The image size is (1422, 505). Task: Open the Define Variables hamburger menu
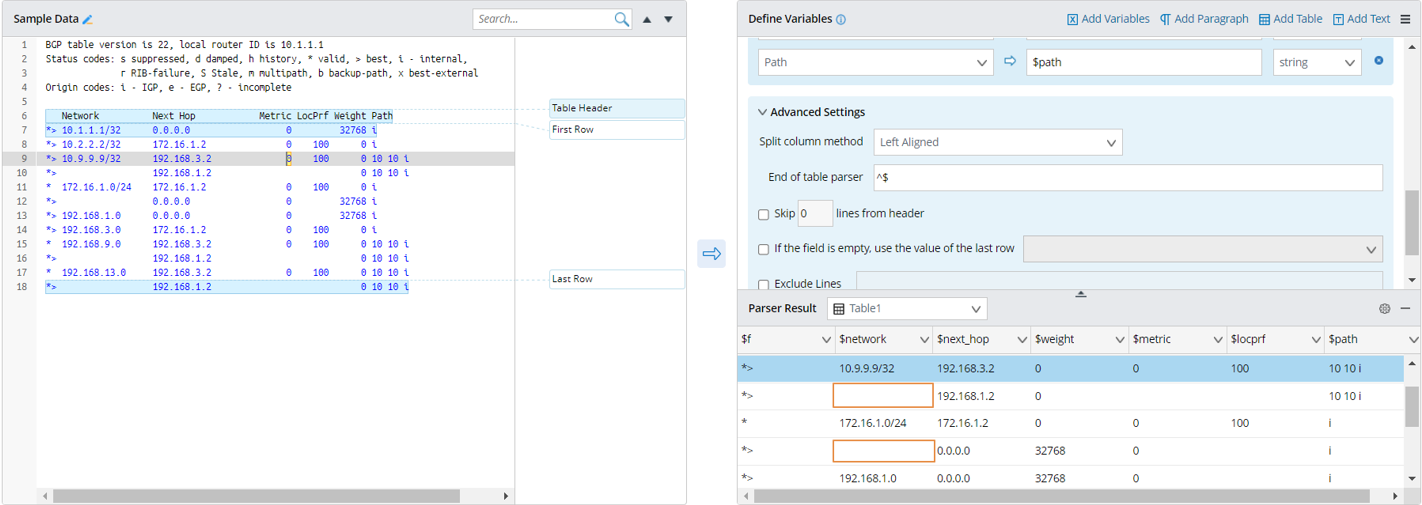pos(1405,19)
